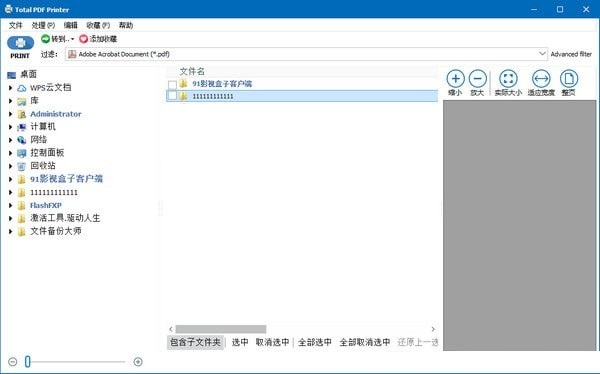Expand the 计算机 tree node

[x=10, y=127]
